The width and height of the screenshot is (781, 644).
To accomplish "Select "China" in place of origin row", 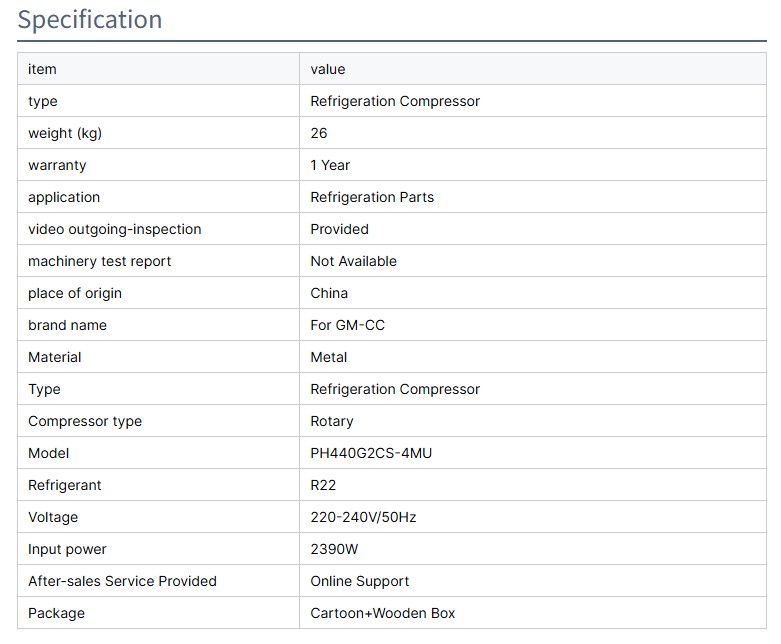I will tap(330, 293).
